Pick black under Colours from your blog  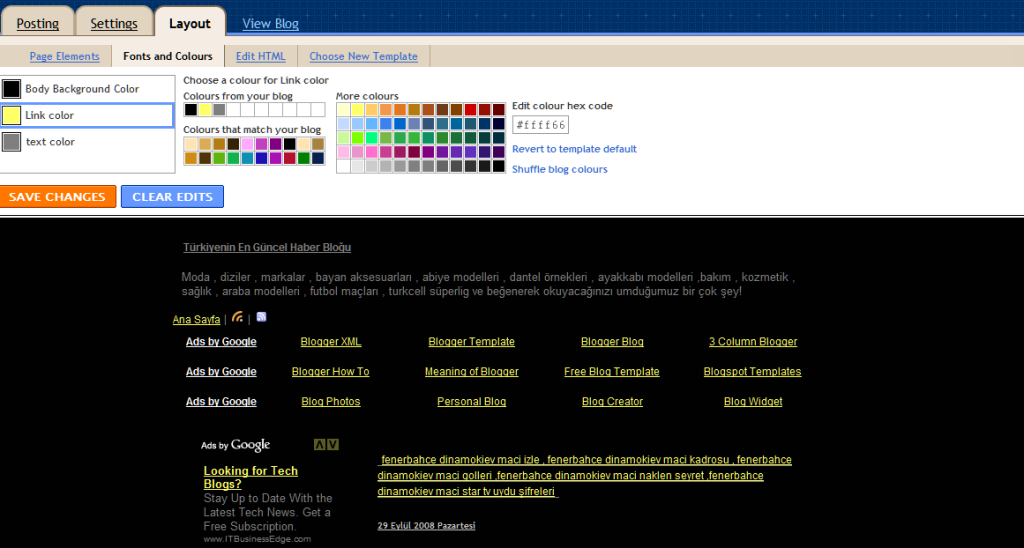pyautogui.click(x=191, y=109)
